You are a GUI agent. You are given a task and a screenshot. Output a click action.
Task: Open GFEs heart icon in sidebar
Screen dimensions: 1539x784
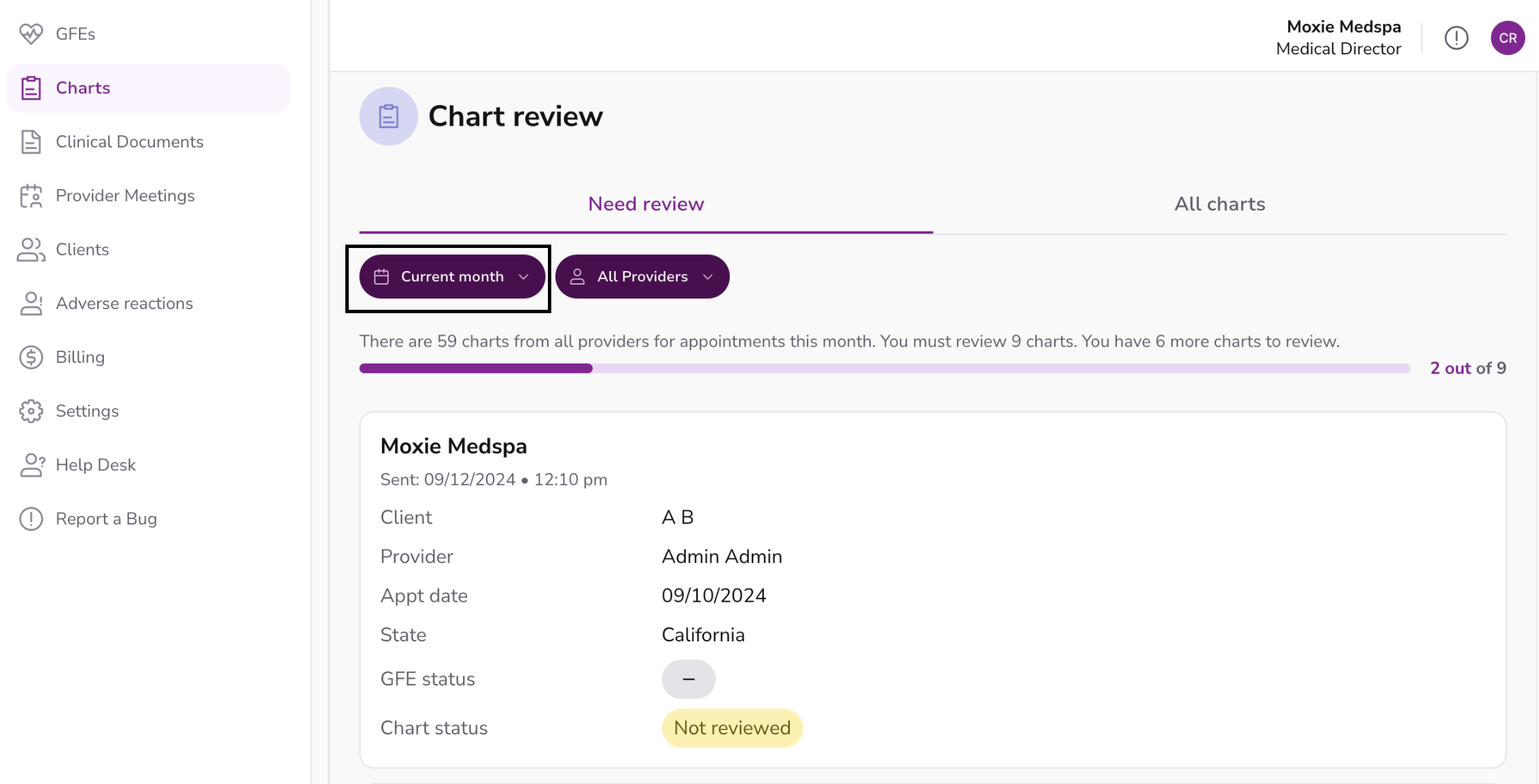coord(31,34)
